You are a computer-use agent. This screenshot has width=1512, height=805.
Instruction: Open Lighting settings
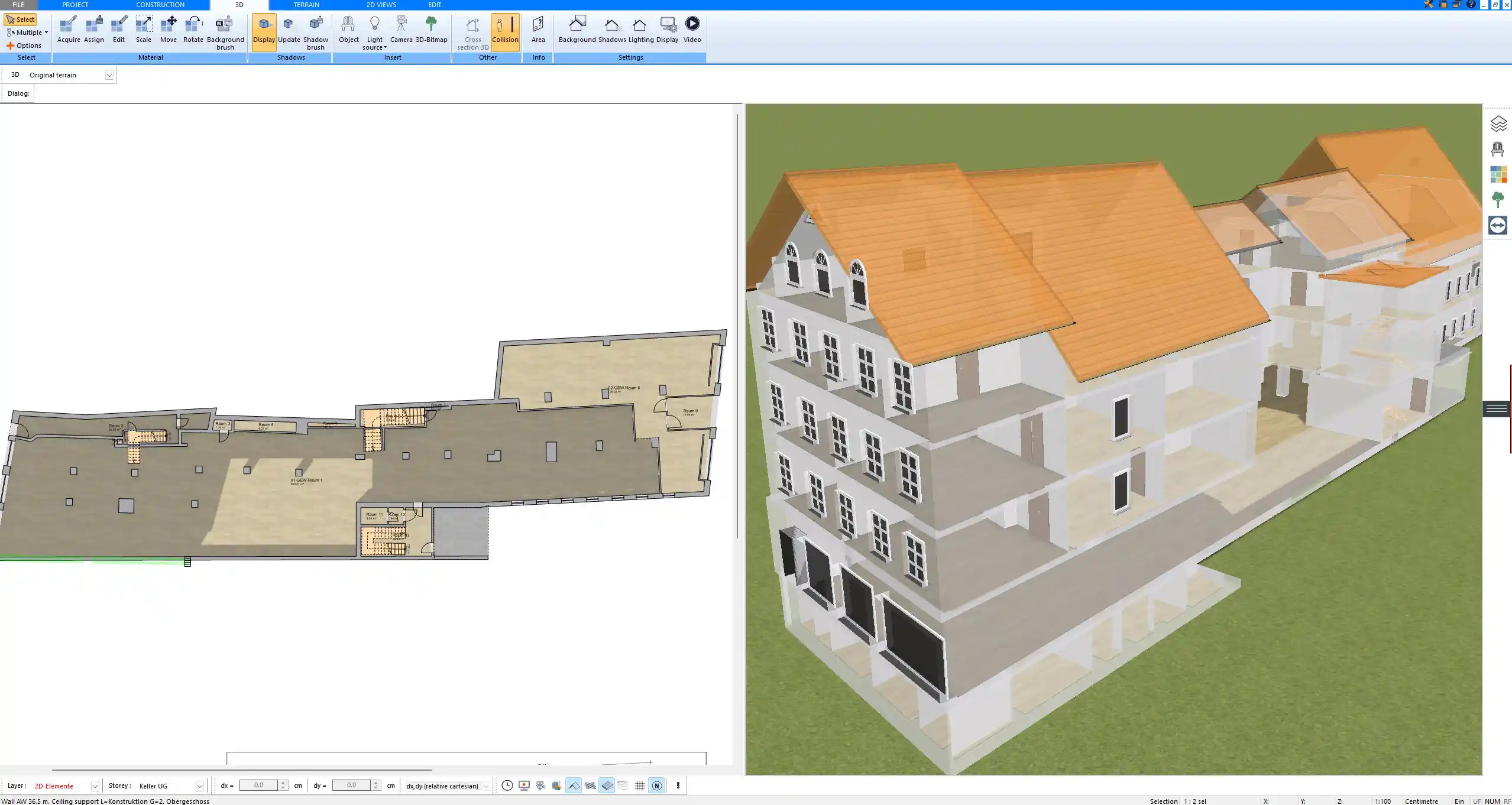[x=640, y=30]
